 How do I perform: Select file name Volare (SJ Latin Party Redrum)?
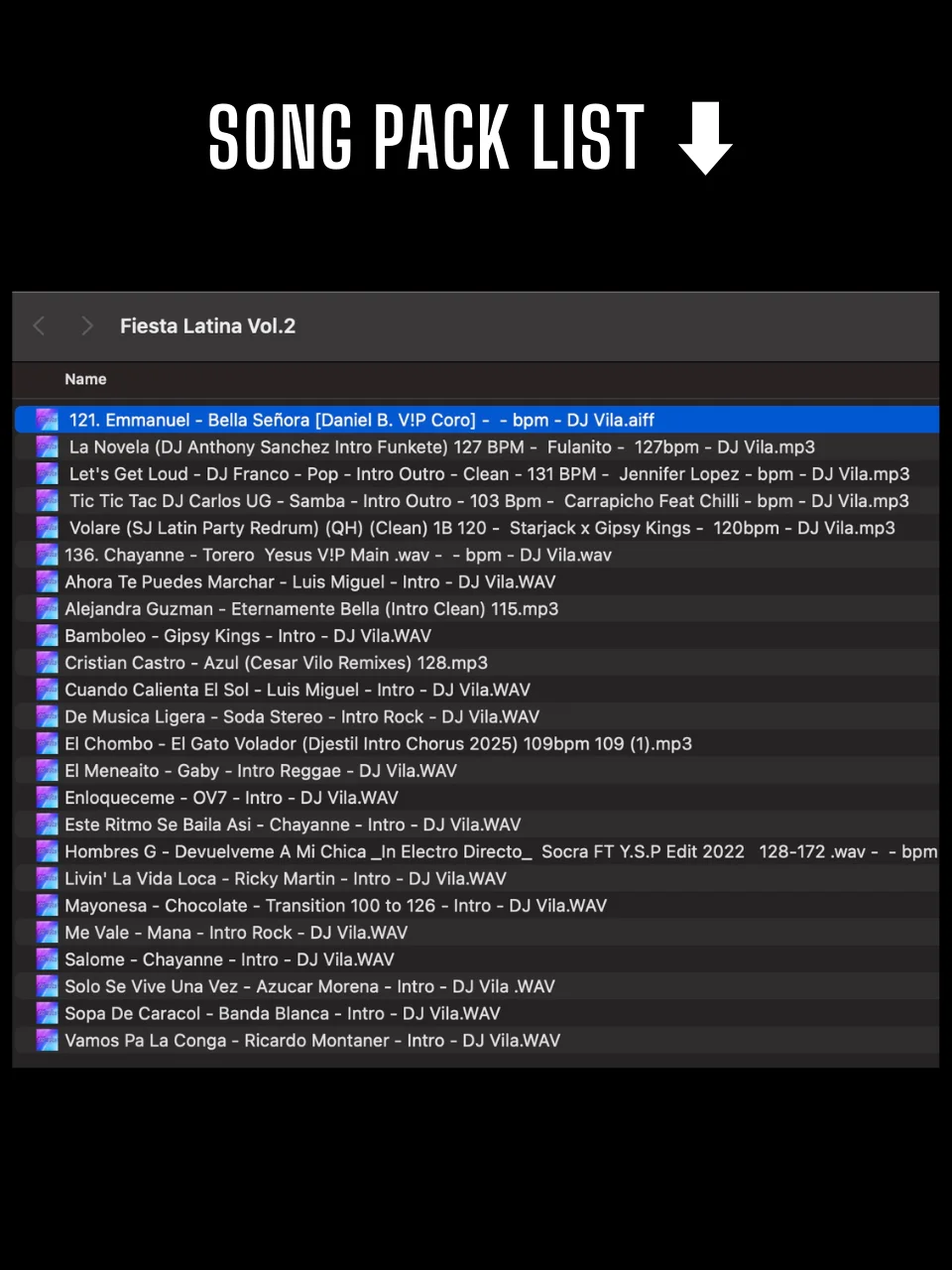482,527
